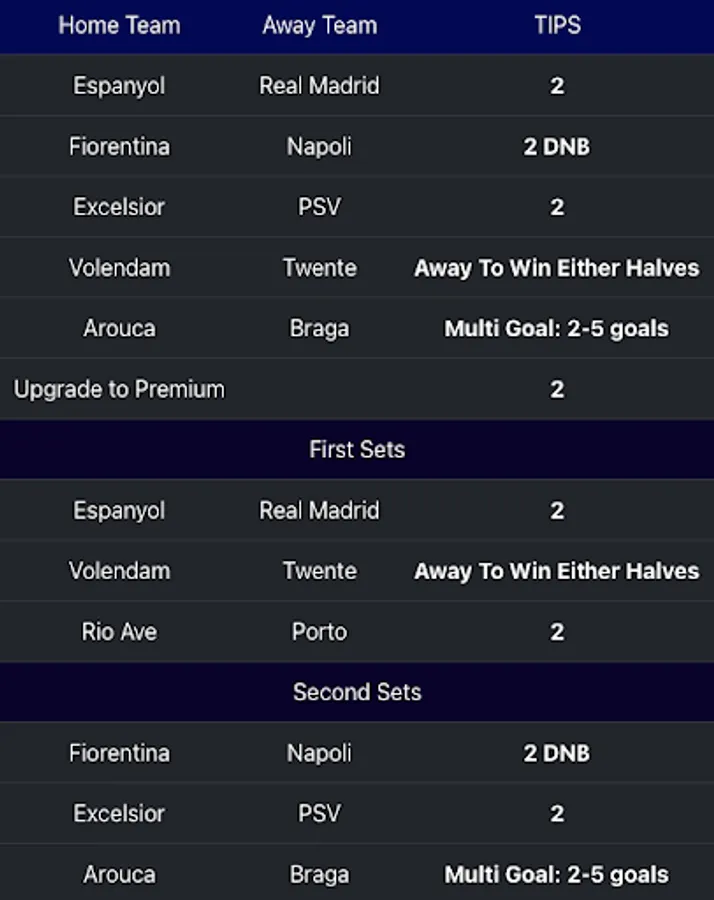This screenshot has width=714, height=900.
Task: Select the Porto away team cell
Action: pyautogui.click(x=319, y=632)
